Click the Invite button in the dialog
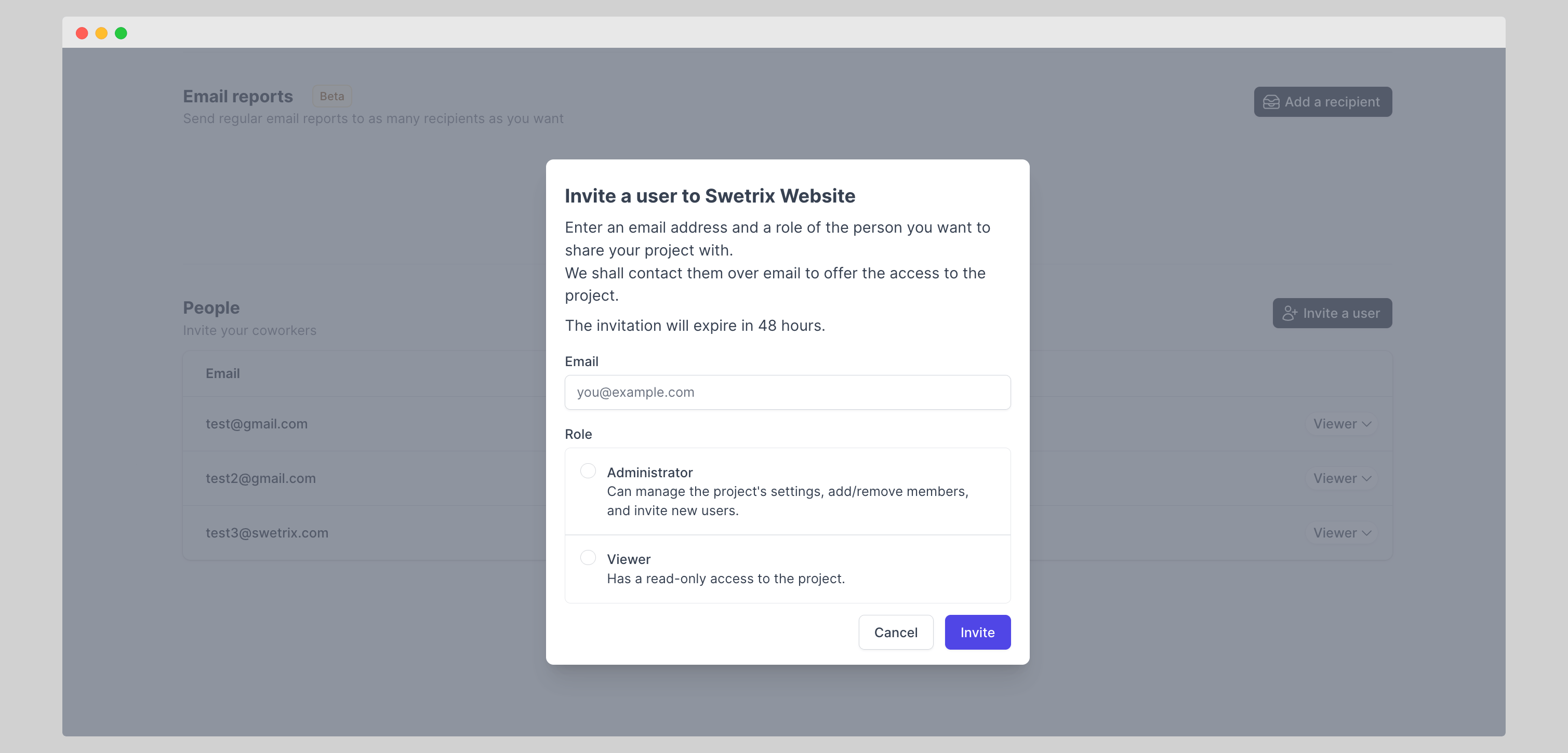 tap(977, 633)
